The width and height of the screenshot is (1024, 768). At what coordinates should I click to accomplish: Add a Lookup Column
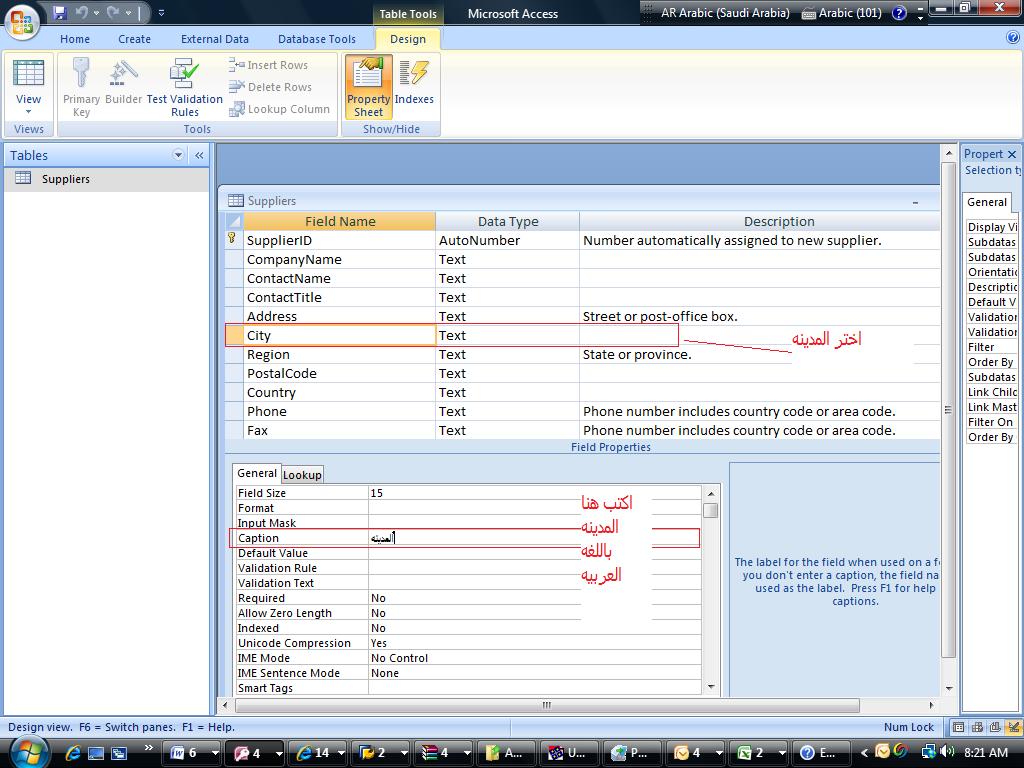click(280, 109)
